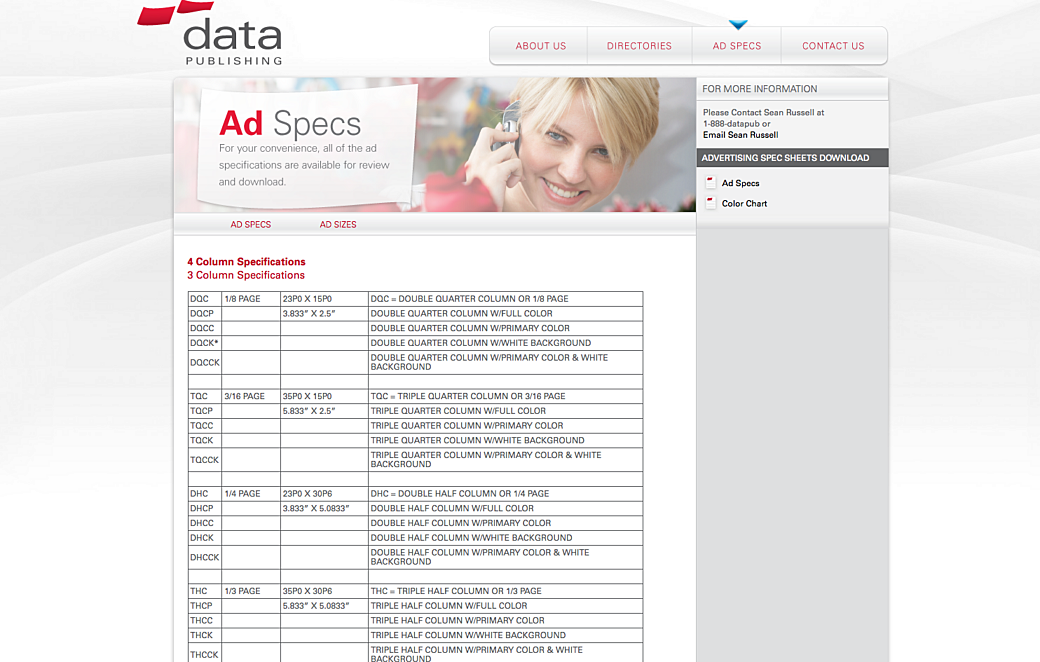Viewport: 1040px width, 662px height.
Task: Click the 3/16 PAGE table cell
Action: [x=250, y=396]
